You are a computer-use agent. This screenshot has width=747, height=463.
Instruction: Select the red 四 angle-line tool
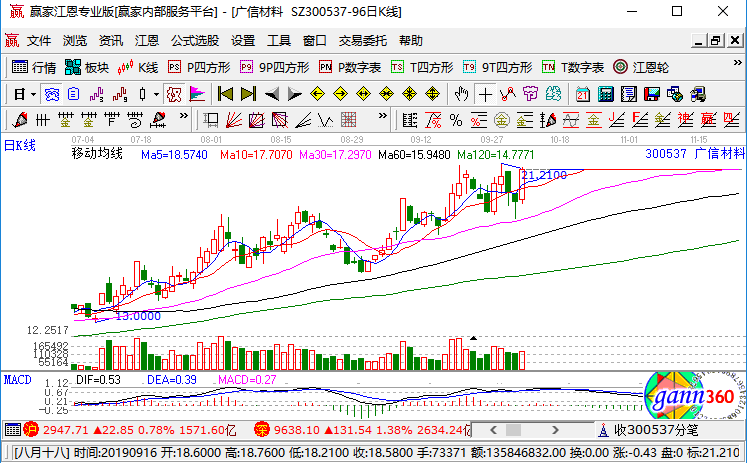point(731,120)
